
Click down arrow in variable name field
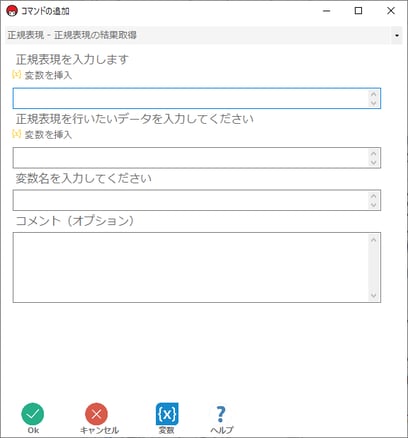(x=373, y=205)
